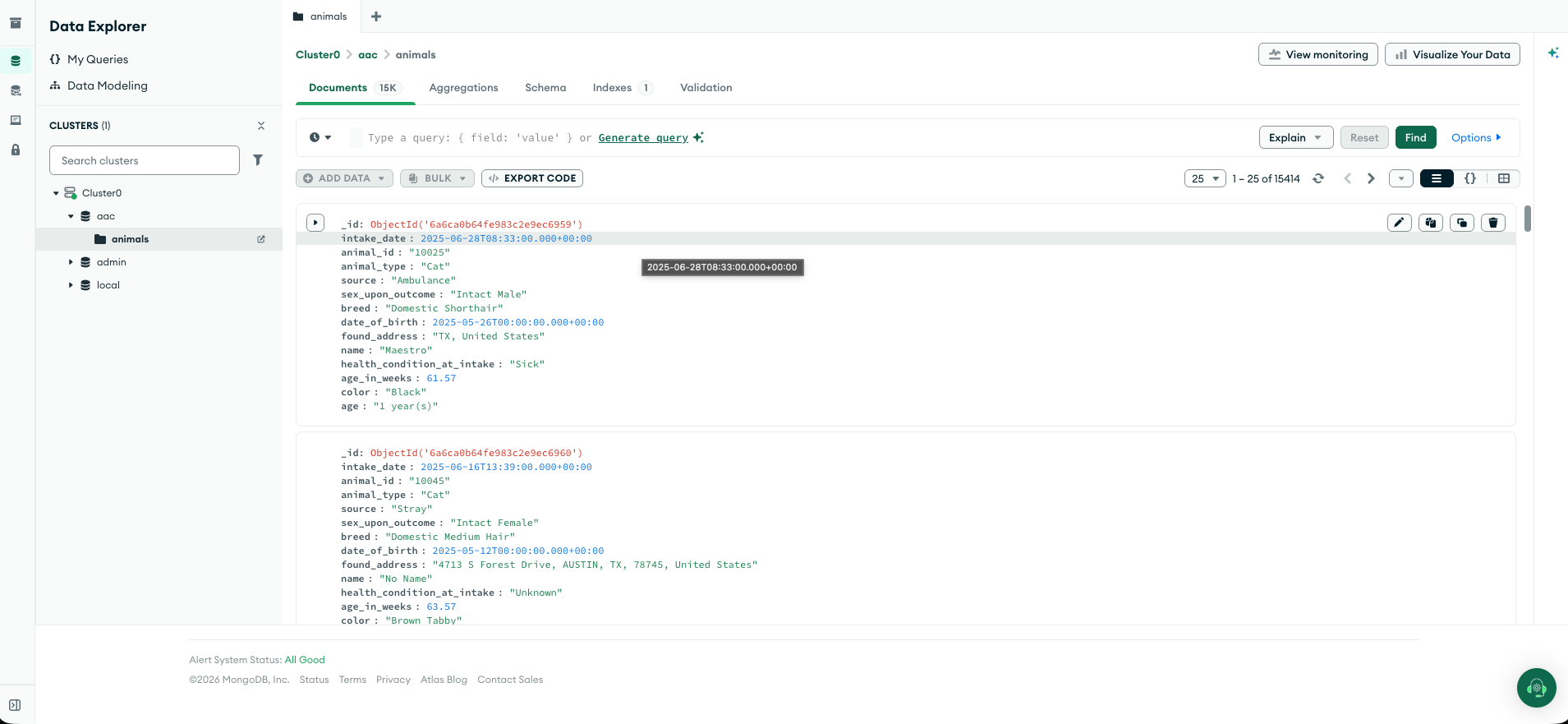The width and height of the screenshot is (1568, 724).
Task: Click the documents list vertical scrollbar
Action: tap(1528, 219)
